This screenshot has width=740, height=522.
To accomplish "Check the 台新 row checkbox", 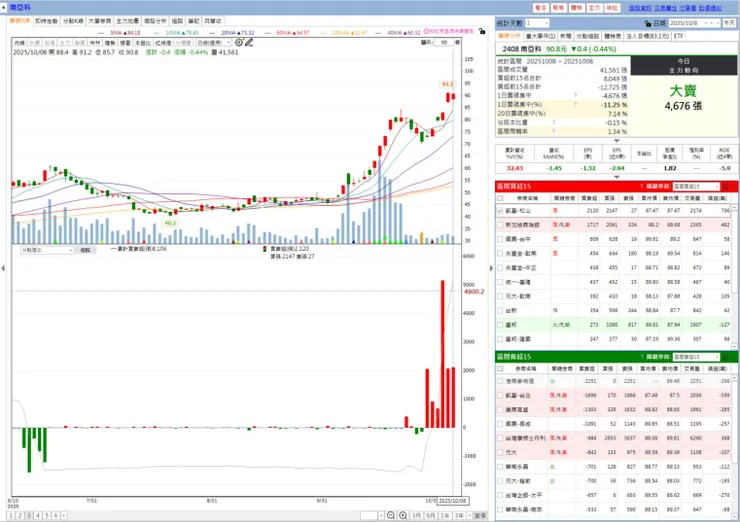I will 500,311.
